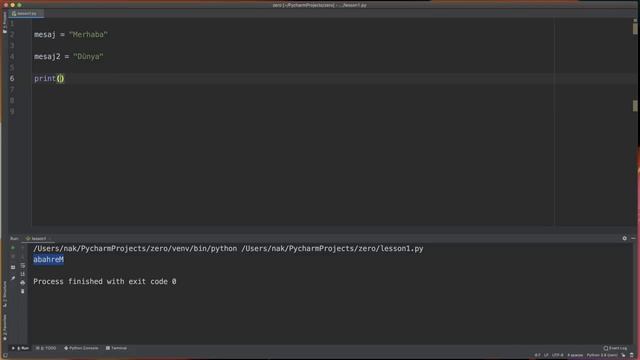Click the macOS yellow minimize window button
This screenshot has width=640, height=360.
12,5
